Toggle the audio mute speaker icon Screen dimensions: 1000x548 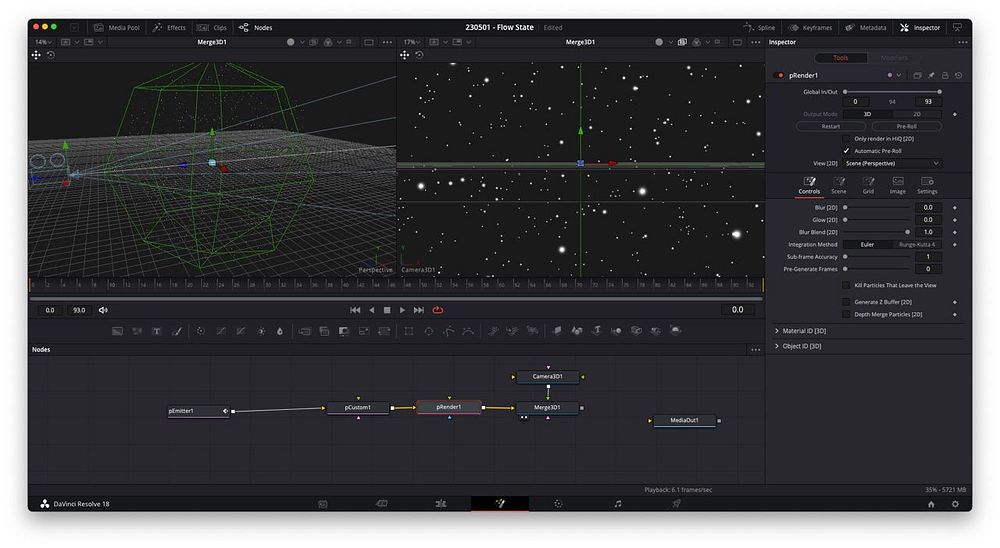point(103,310)
